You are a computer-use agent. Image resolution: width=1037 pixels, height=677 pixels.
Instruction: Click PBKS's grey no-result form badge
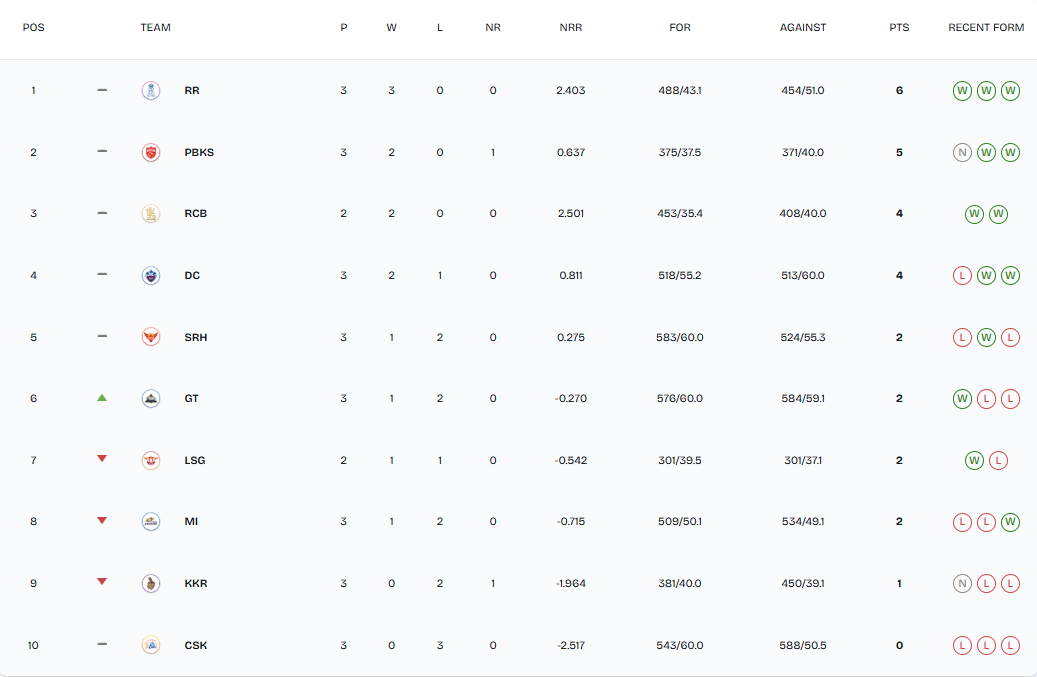click(x=962, y=153)
